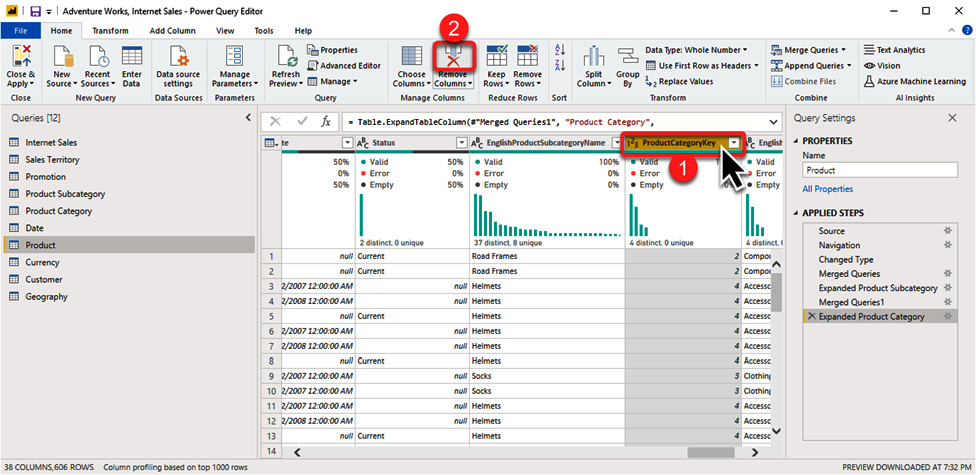Image resolution: width=976 pixels, height=475 pixels.
Task: Click the query Name input field
Action: tap(880, 170)
